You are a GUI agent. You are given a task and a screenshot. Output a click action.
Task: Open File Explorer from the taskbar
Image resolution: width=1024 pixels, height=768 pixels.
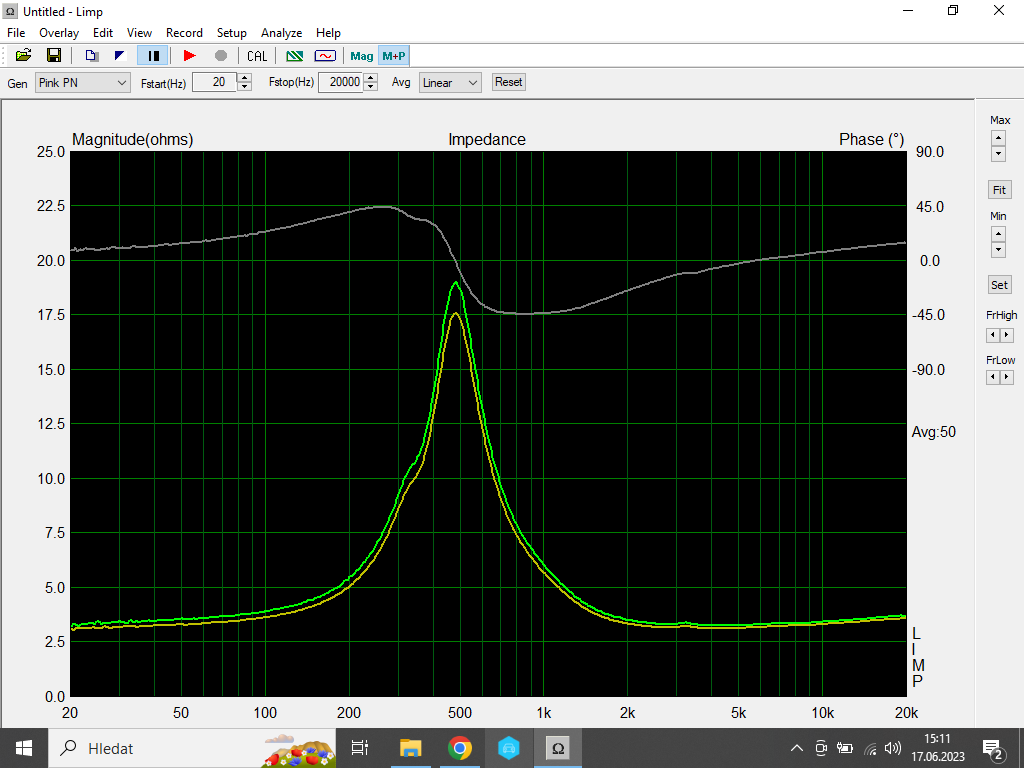tap(410, 748)
